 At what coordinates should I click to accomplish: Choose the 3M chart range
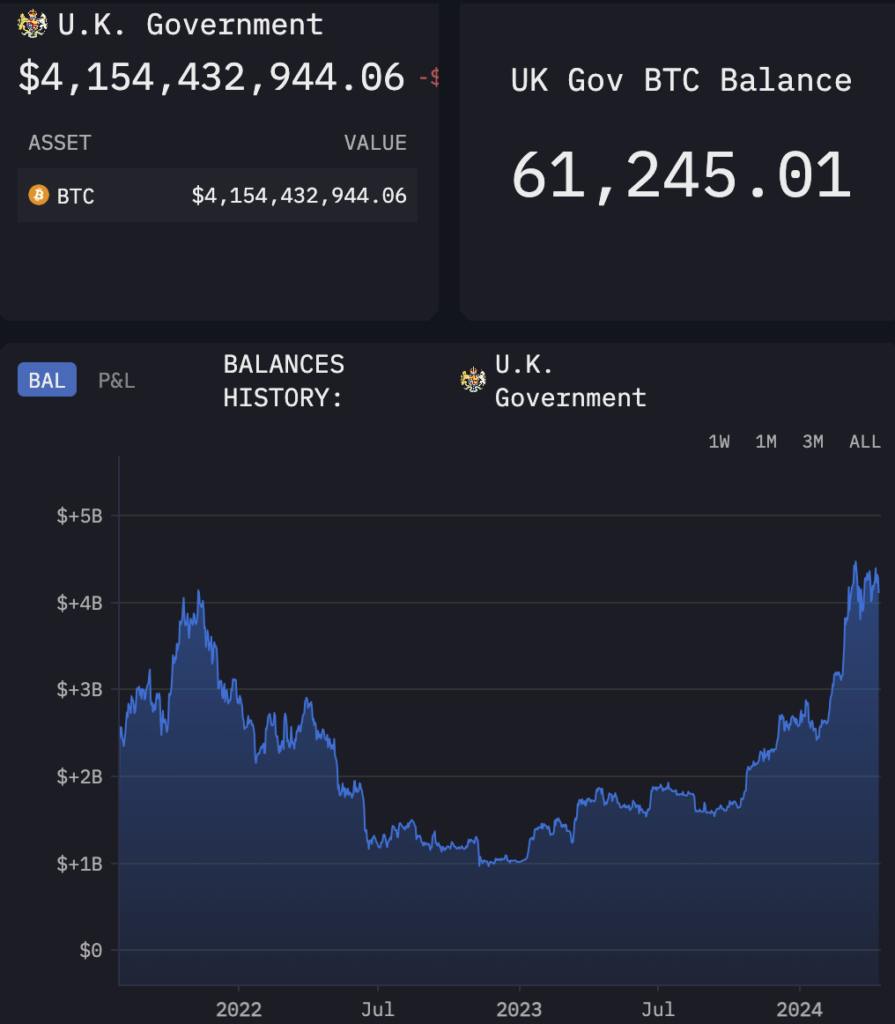[x=813, y=442]
